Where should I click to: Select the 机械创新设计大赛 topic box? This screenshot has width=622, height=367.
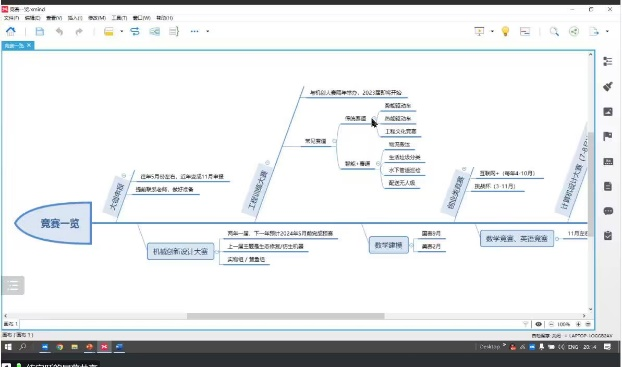point(180,251)
